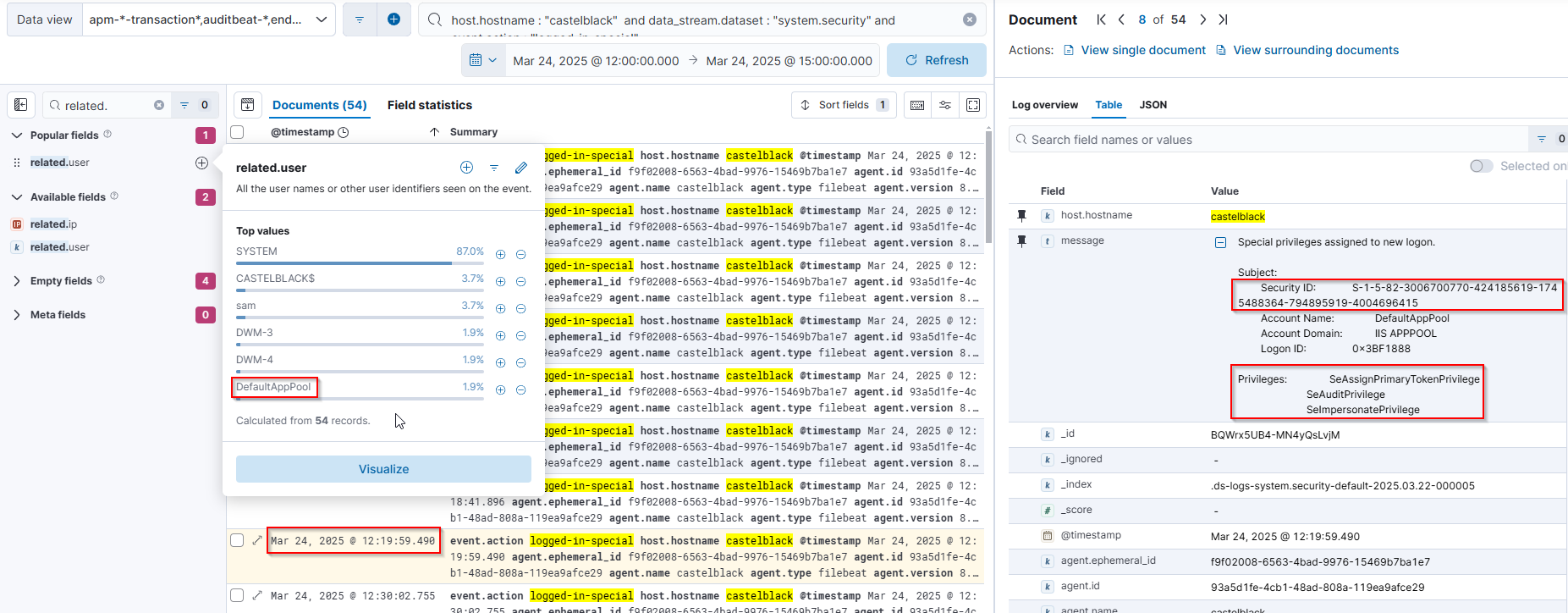Collapse the field list sidebar

pos(21,105)
